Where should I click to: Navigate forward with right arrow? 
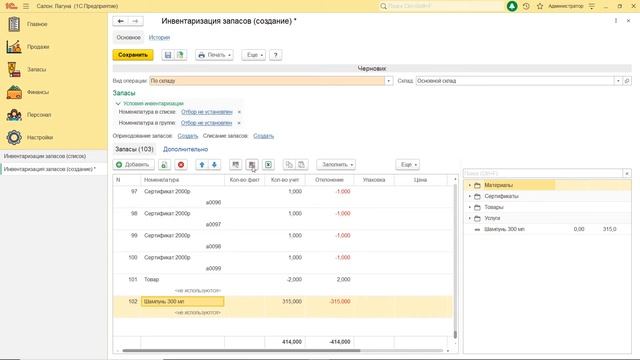pyautogui.click(x=135, y=21)
